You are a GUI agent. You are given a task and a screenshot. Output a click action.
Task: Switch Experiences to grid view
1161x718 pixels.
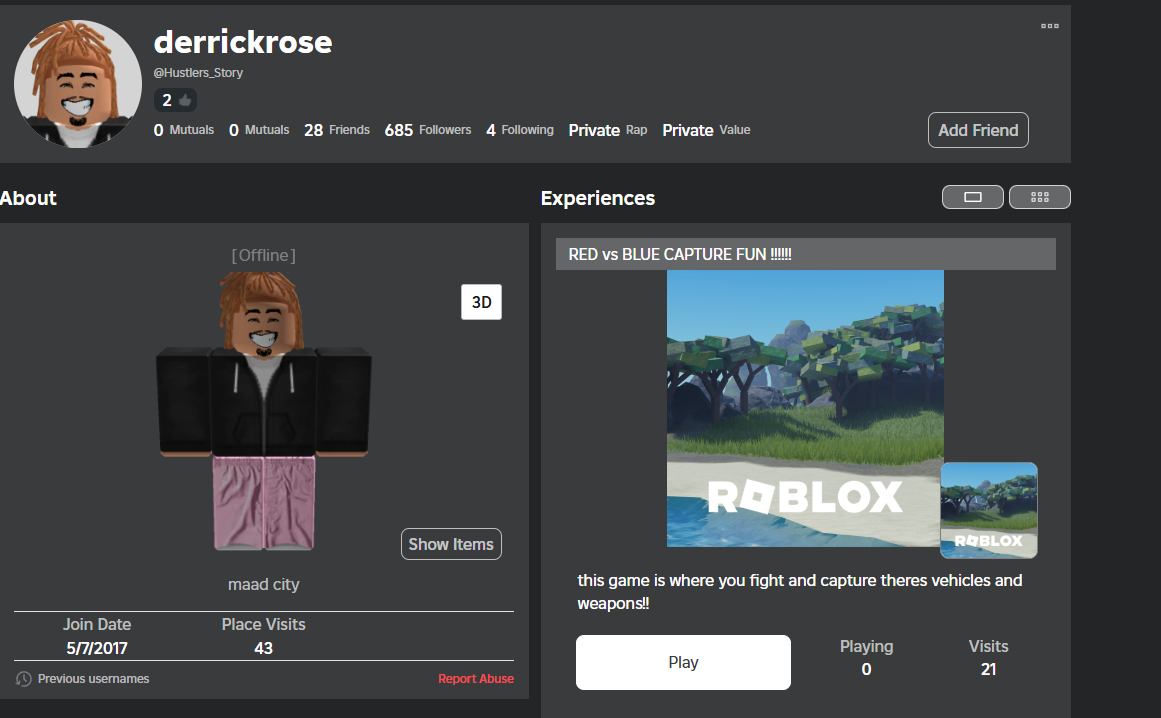tap(1040, 197)
